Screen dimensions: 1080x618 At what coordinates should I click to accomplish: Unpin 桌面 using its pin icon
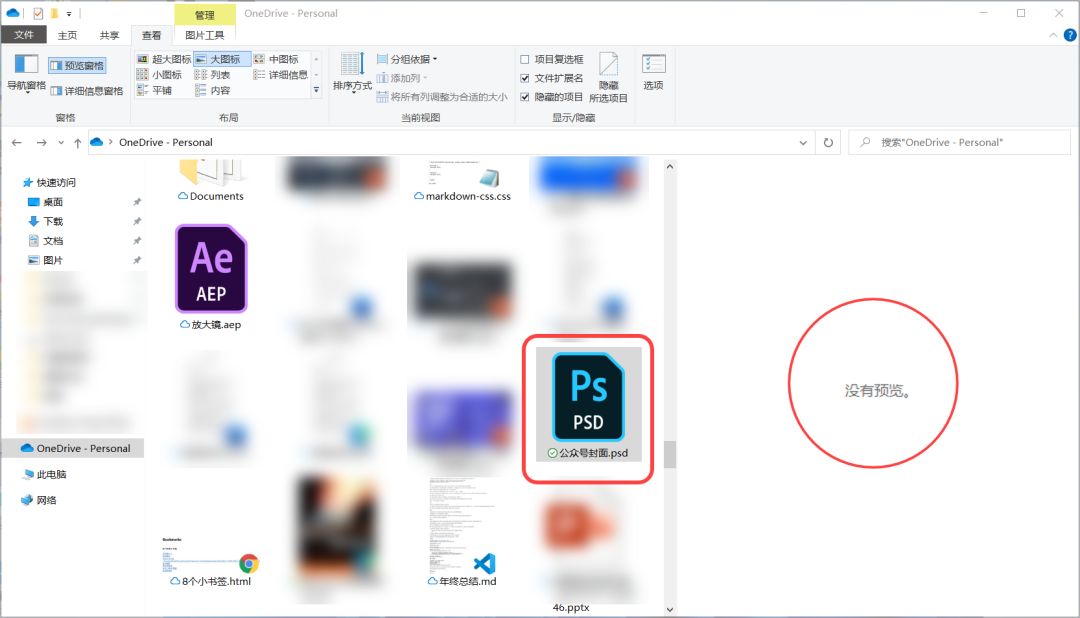tap(136, 202)
